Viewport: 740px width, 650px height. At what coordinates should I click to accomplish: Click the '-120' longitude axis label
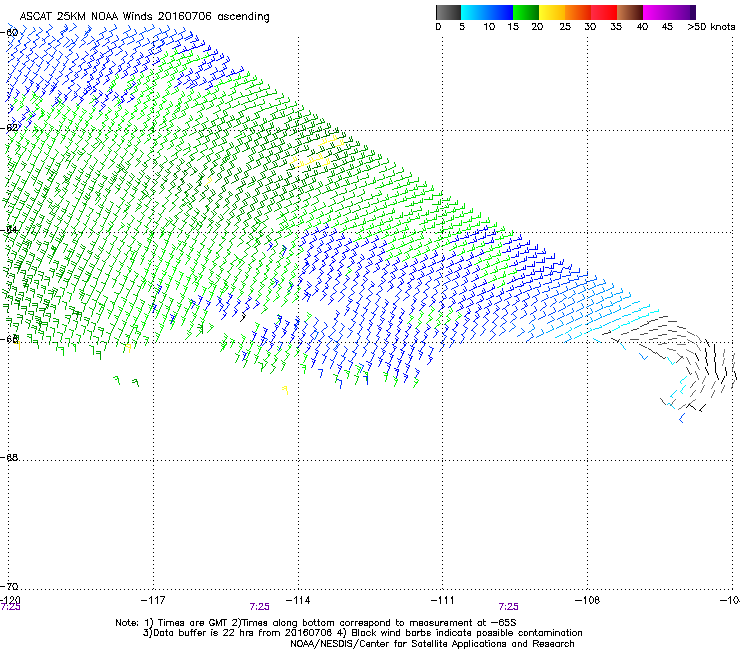coord(10,600)
